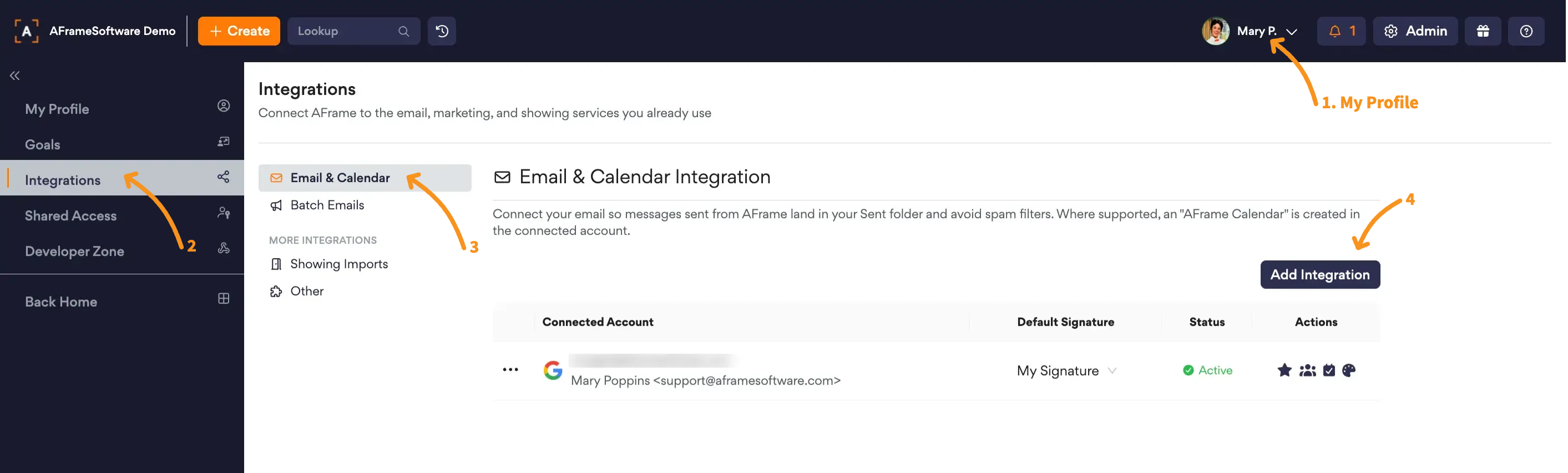Click the Integrations share icon
The width and height of the screenshot is (1568, 473).
(x=224, y=177)
